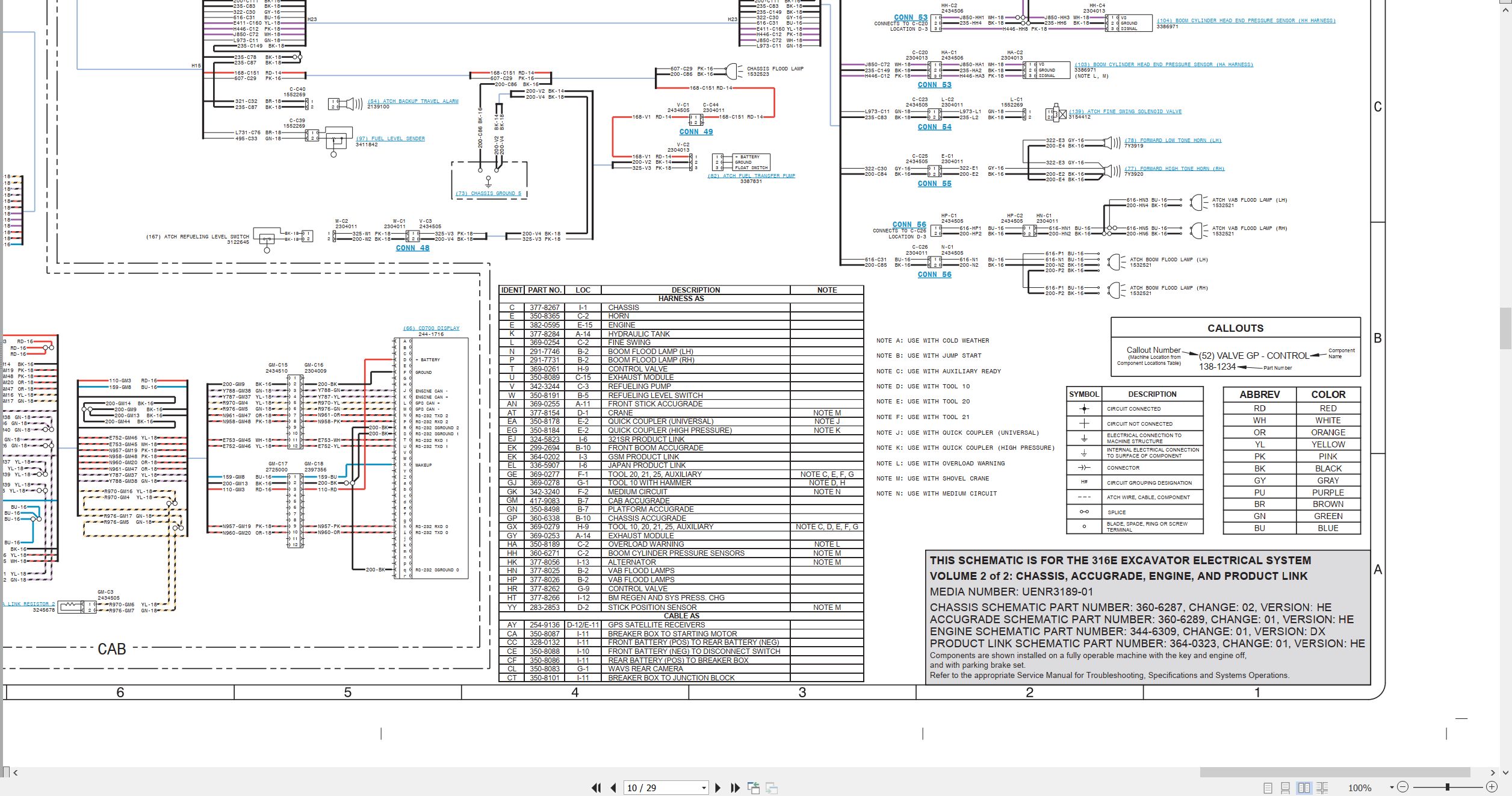Click the PURPLE color row in abbreviation table

pos(1291,493)
